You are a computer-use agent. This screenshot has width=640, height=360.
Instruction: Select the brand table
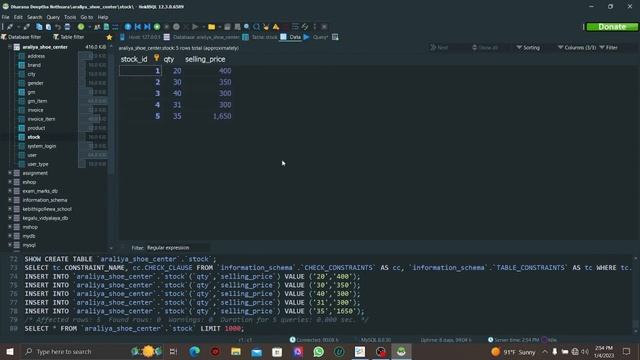[x=34, y=65]
